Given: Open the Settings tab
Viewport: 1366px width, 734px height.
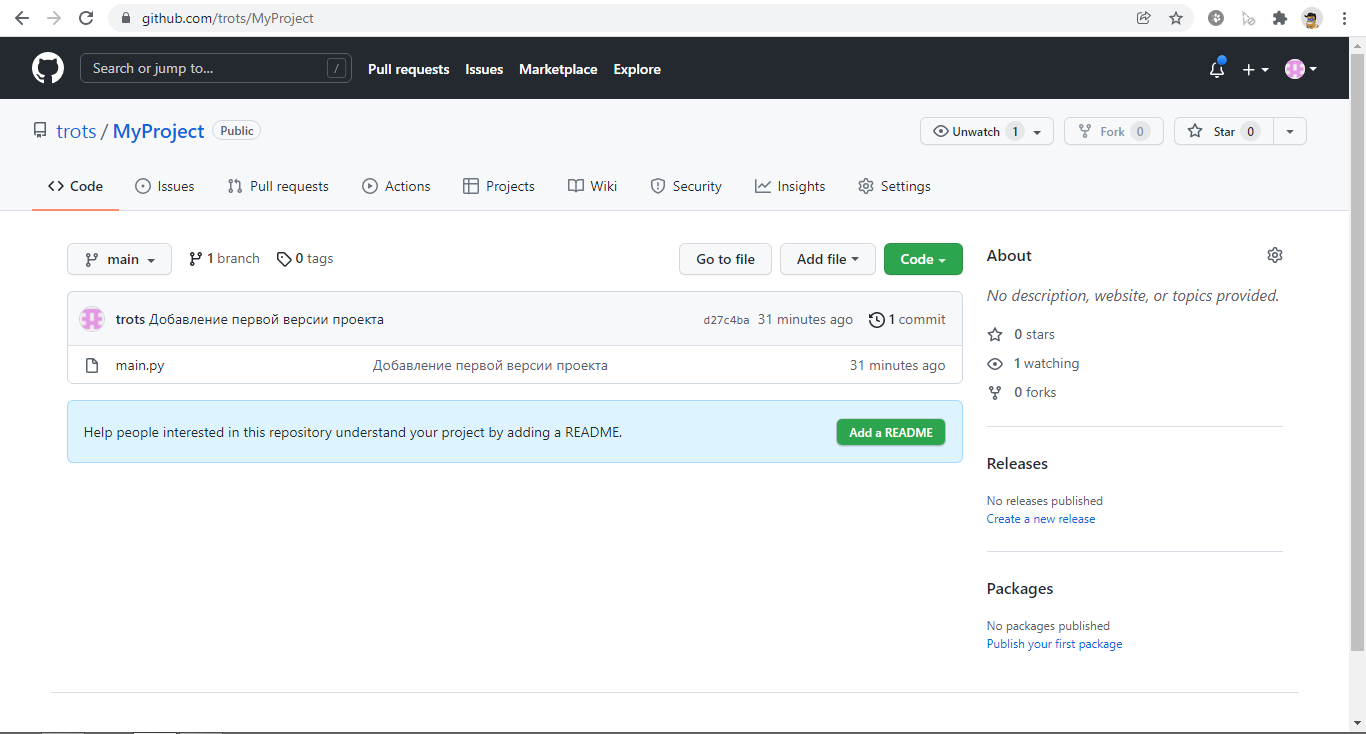Looking at the screenshot, I should tap(894, 186).
